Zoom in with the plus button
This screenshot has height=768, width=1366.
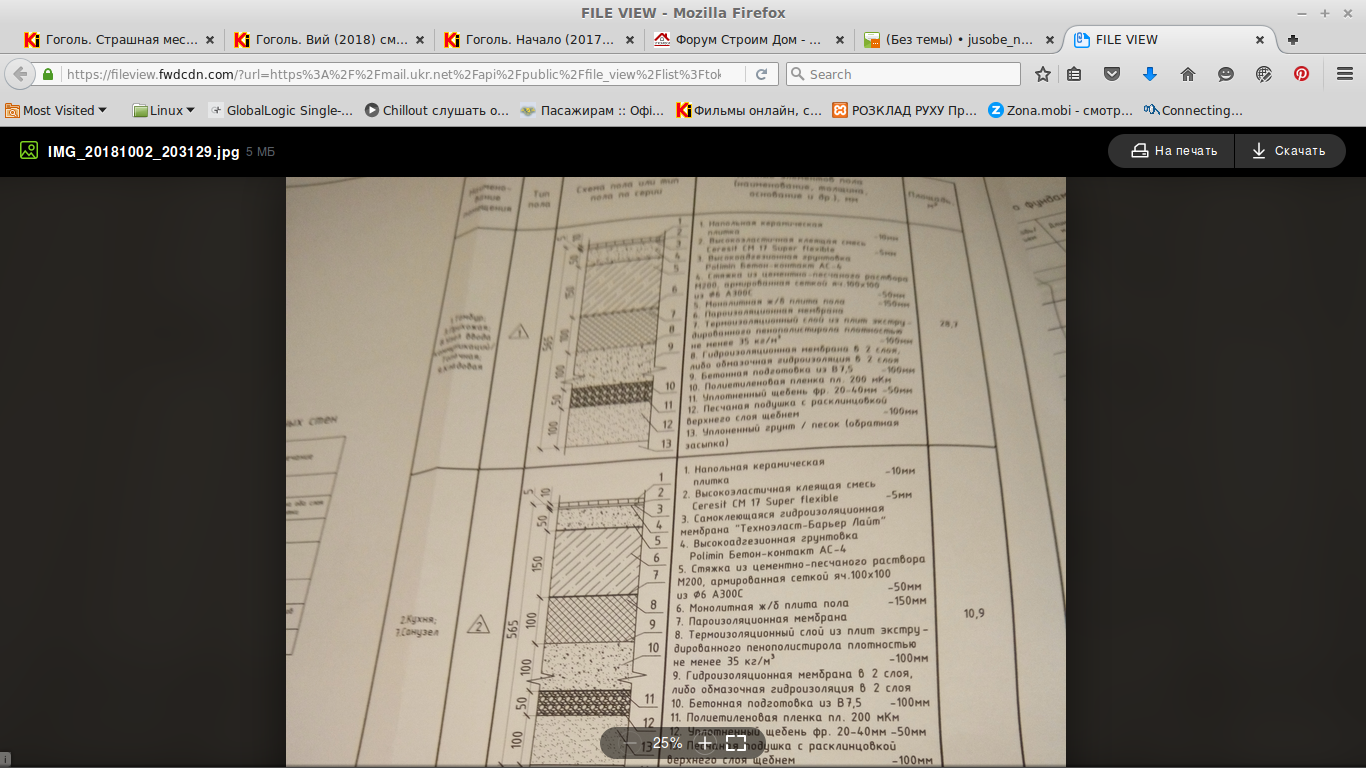click(704, 743)
